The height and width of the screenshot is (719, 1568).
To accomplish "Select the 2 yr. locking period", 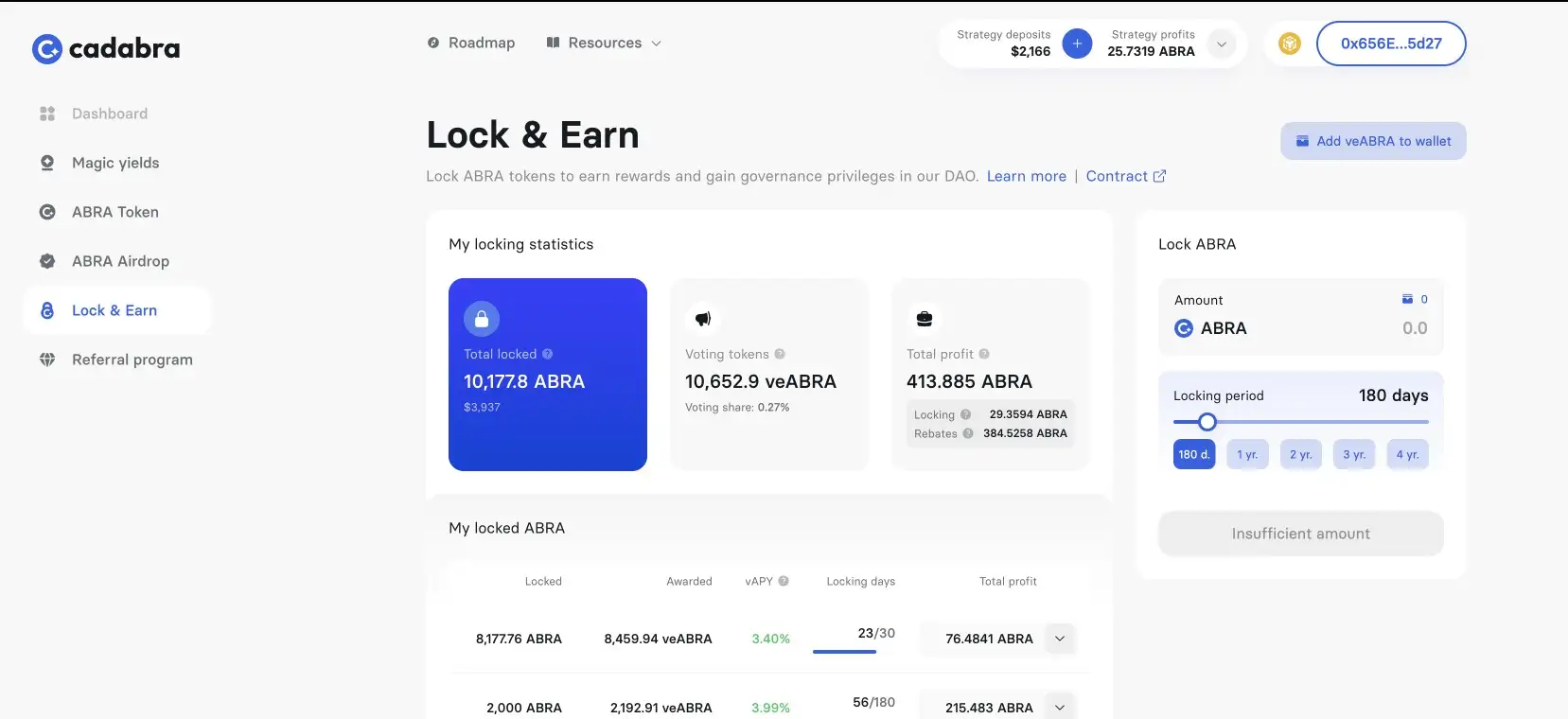I will point(1300,454).
